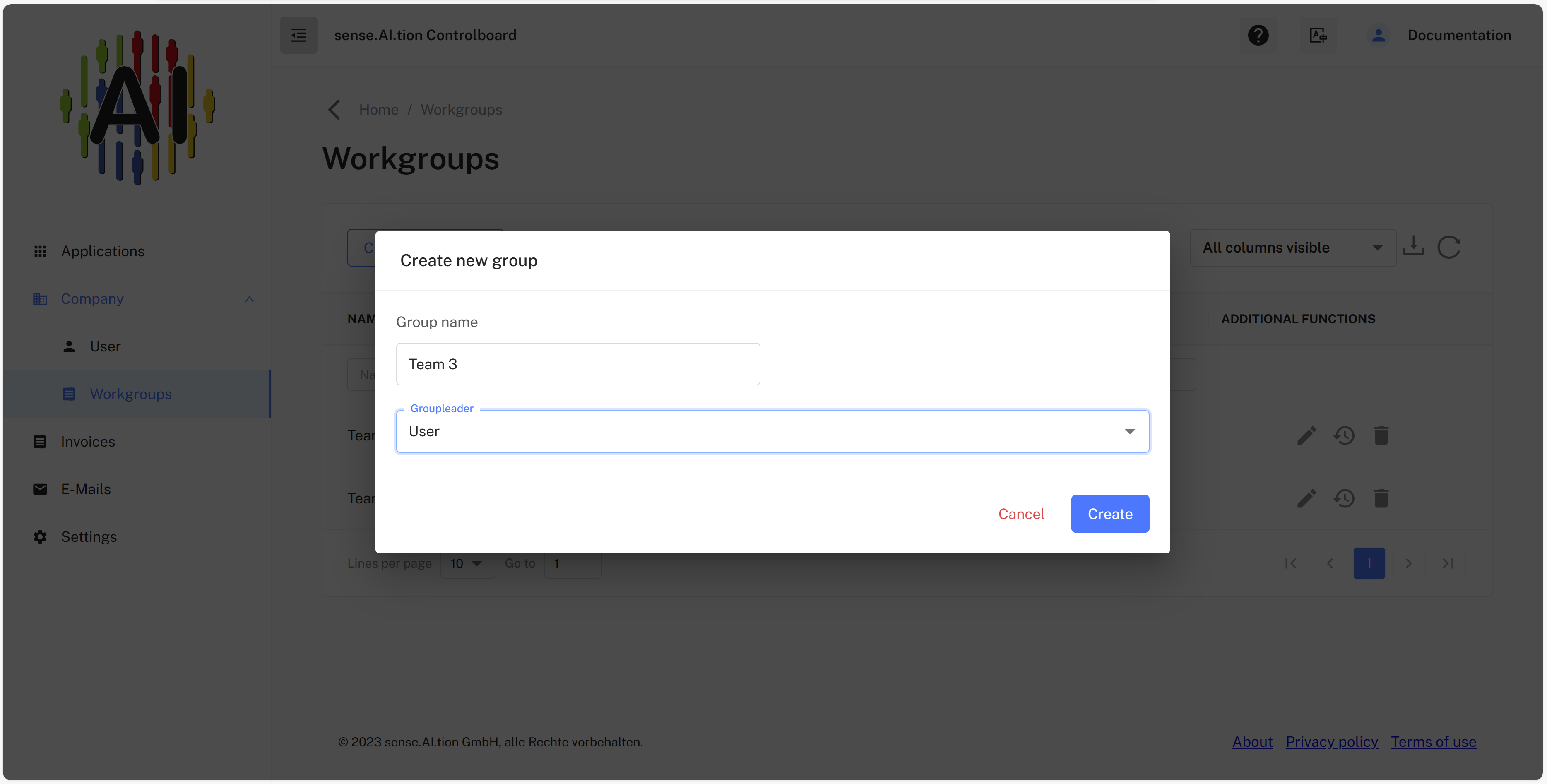
Task: Download the table via export icon
Action: point(1414,247)
